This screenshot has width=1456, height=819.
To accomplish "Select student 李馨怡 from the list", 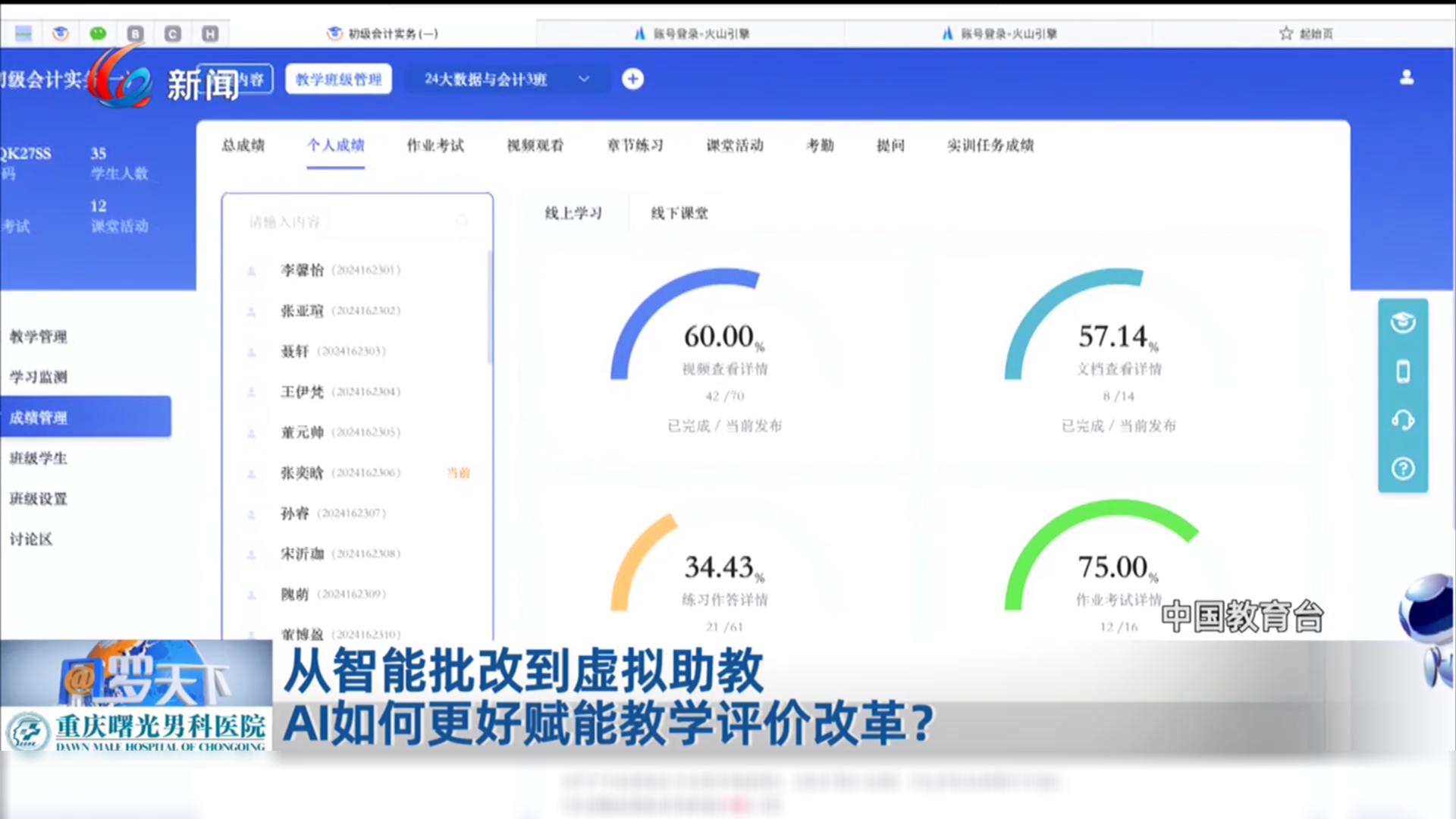I will pos(303,270).
